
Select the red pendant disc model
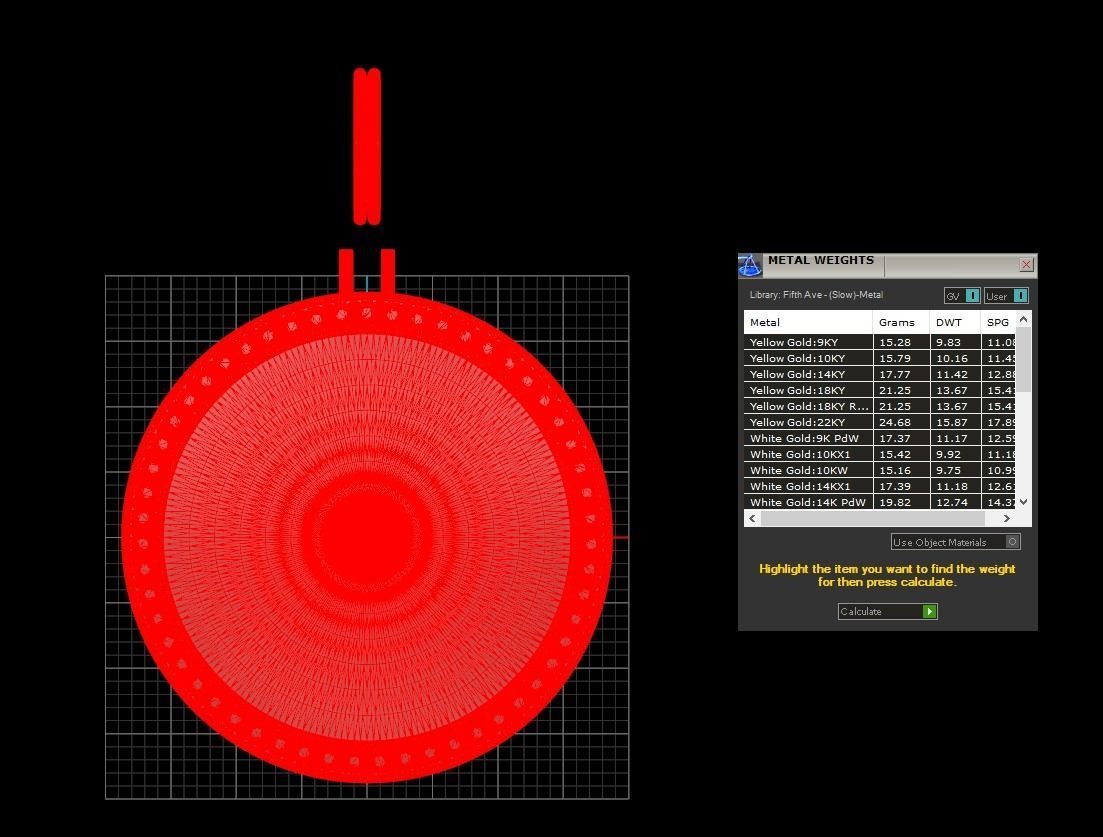coord(366,537)
